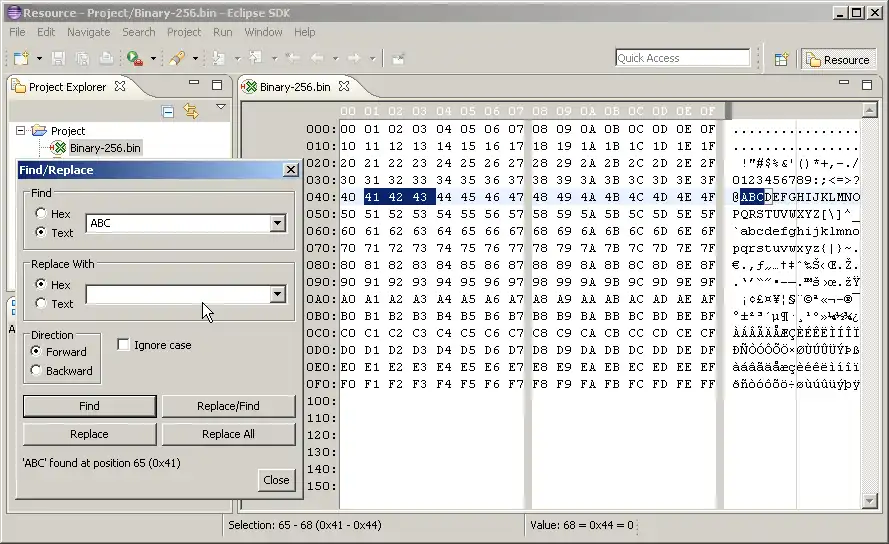Viewport: 889px width, 544px height.
Task: Open the Run menu
Action: [222, 32]
